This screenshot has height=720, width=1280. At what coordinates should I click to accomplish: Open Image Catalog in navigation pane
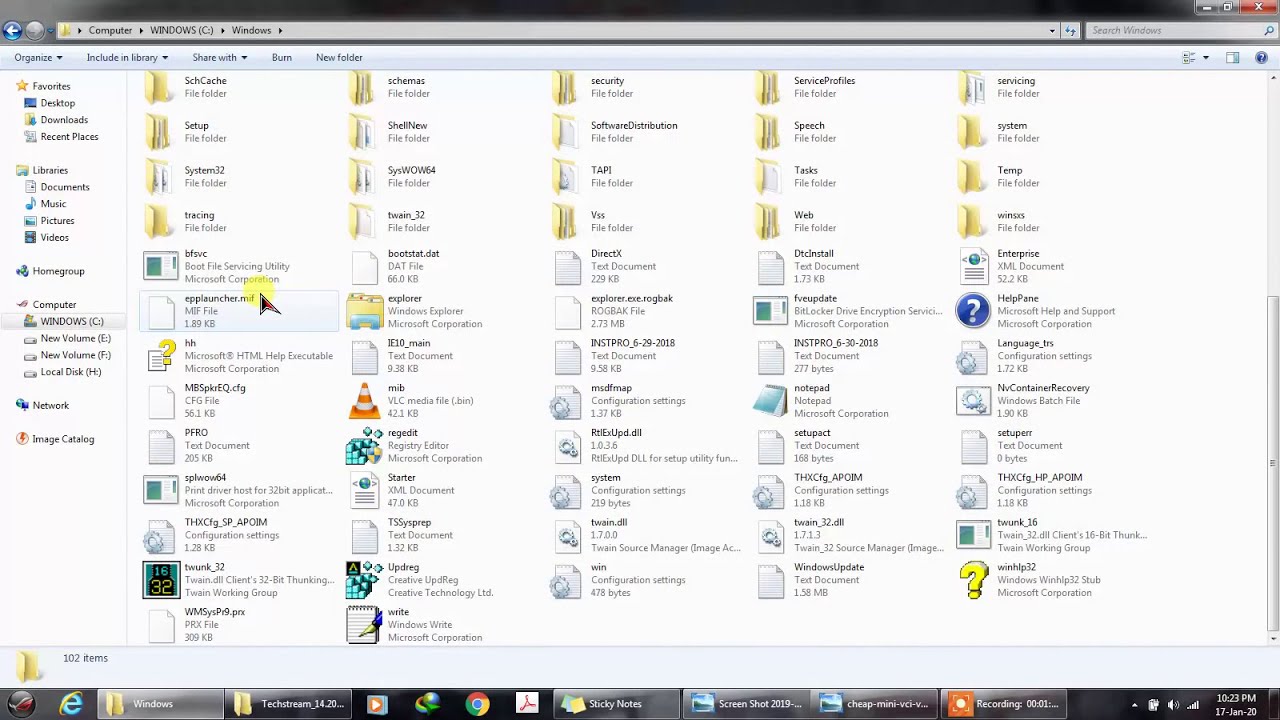point(62,439)
